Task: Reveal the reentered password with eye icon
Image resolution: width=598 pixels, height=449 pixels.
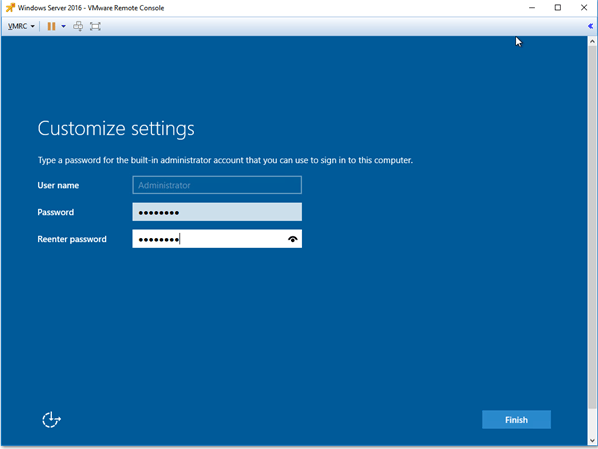Action: tap(293, 239)
